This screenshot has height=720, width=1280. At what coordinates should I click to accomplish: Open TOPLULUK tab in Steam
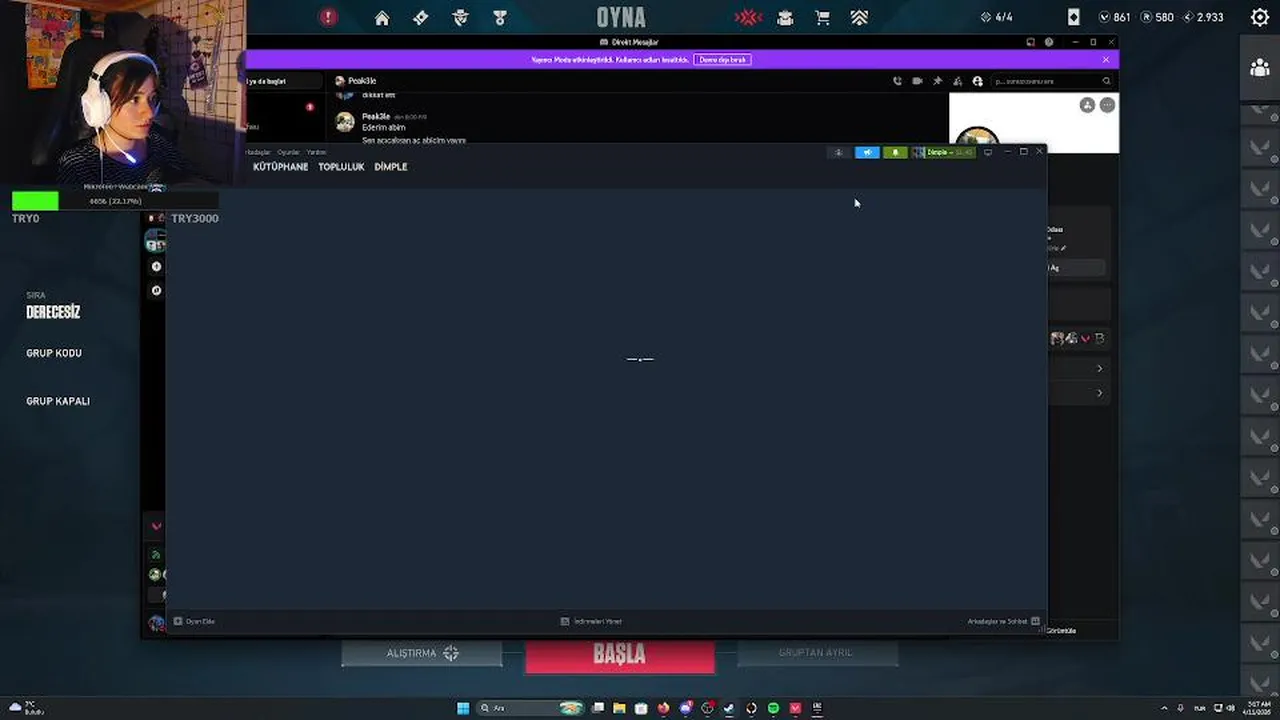coord(341,167)
